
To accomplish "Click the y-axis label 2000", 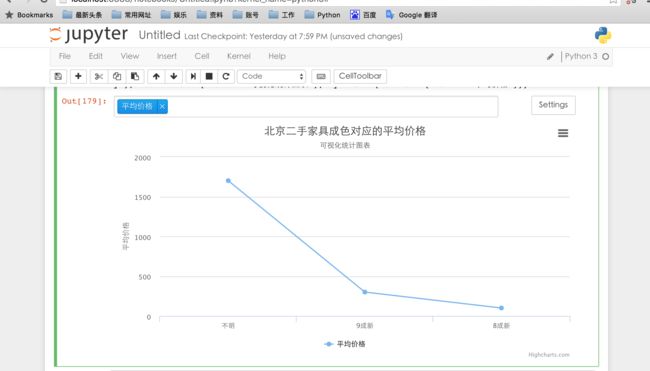I will [x=143, y=158].
